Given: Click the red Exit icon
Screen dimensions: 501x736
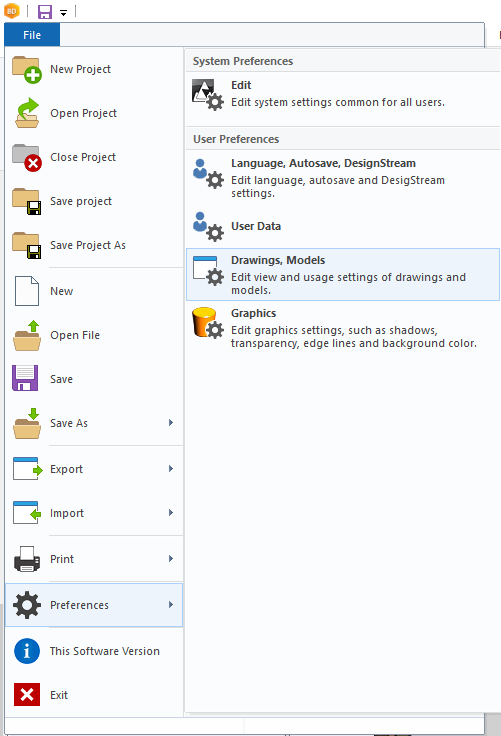Looking at the screenshot, I should [27, 695].
